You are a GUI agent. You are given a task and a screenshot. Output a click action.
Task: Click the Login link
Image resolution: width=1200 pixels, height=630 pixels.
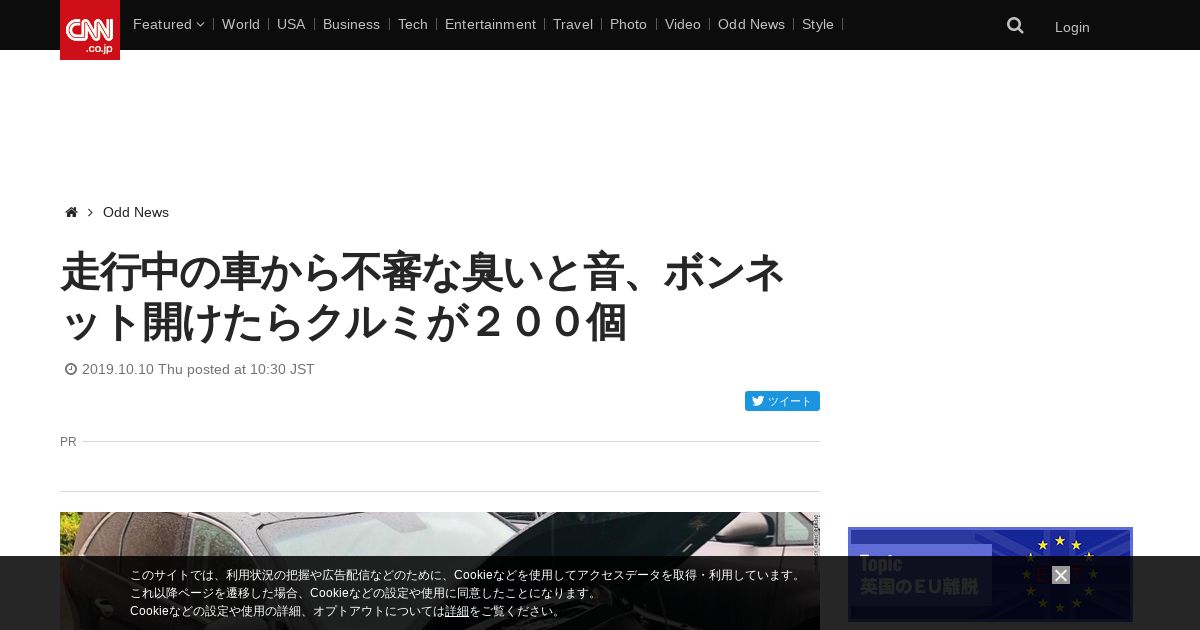[x=1072, y=27]
